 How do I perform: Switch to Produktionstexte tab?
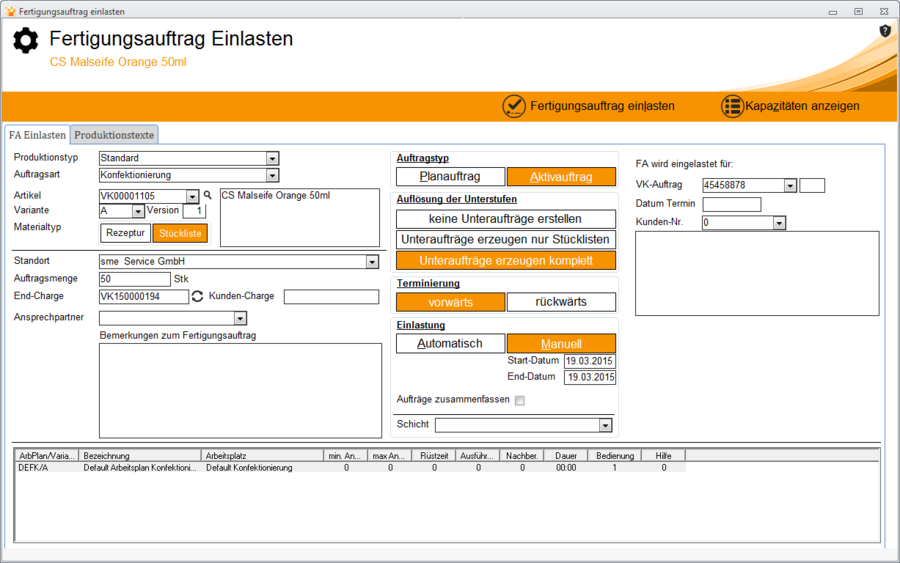[114, 135]
